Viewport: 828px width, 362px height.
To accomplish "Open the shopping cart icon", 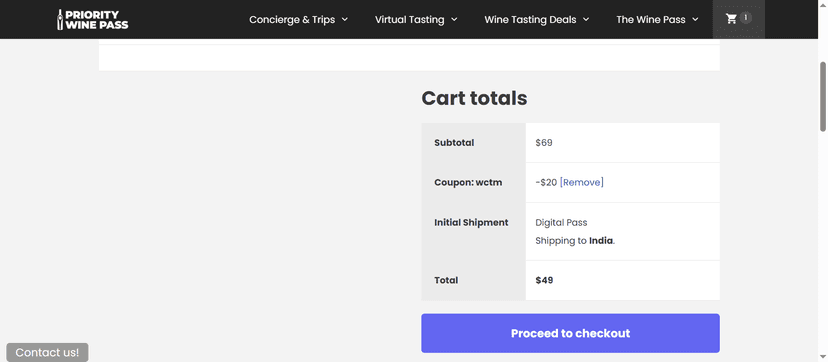I will [x=731, y=19].
